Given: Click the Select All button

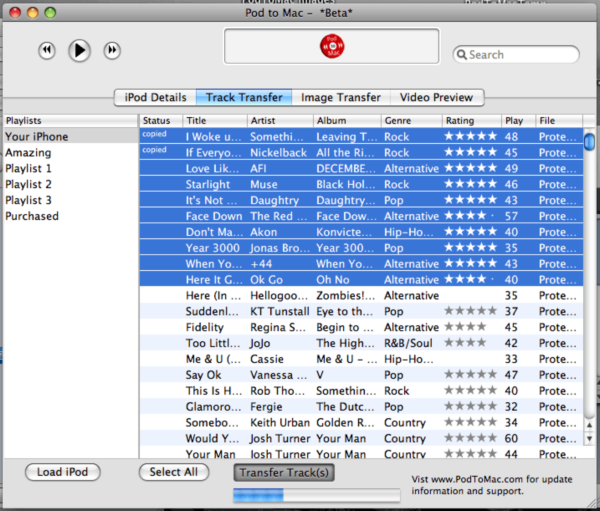Looking at the screenshot, I should point(174,472).
